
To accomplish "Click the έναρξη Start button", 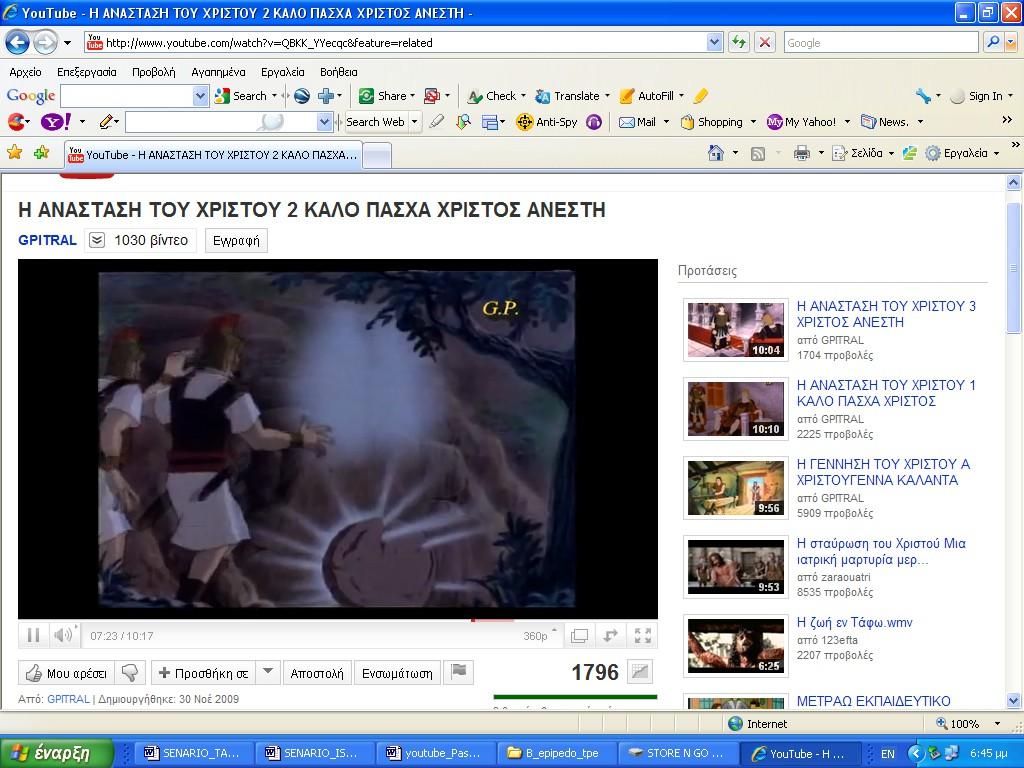I will (x=57, y=753).
